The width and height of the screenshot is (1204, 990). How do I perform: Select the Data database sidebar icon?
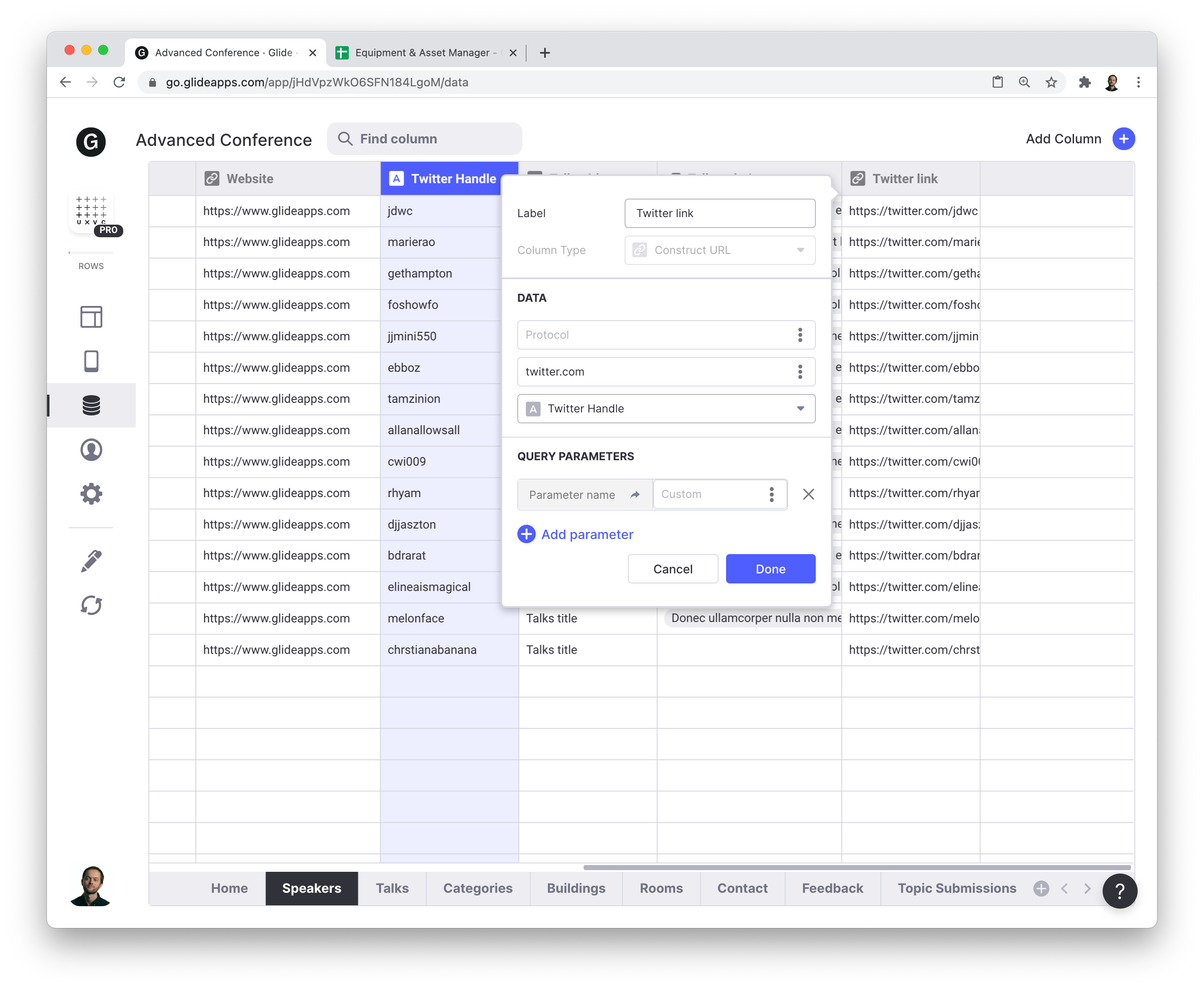tap(91, 405)
